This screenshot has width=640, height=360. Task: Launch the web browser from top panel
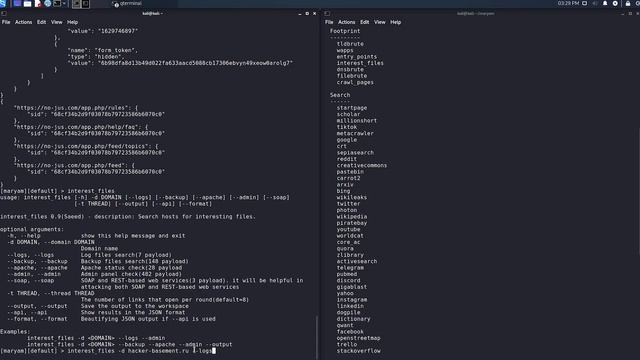tap(47, 4)
